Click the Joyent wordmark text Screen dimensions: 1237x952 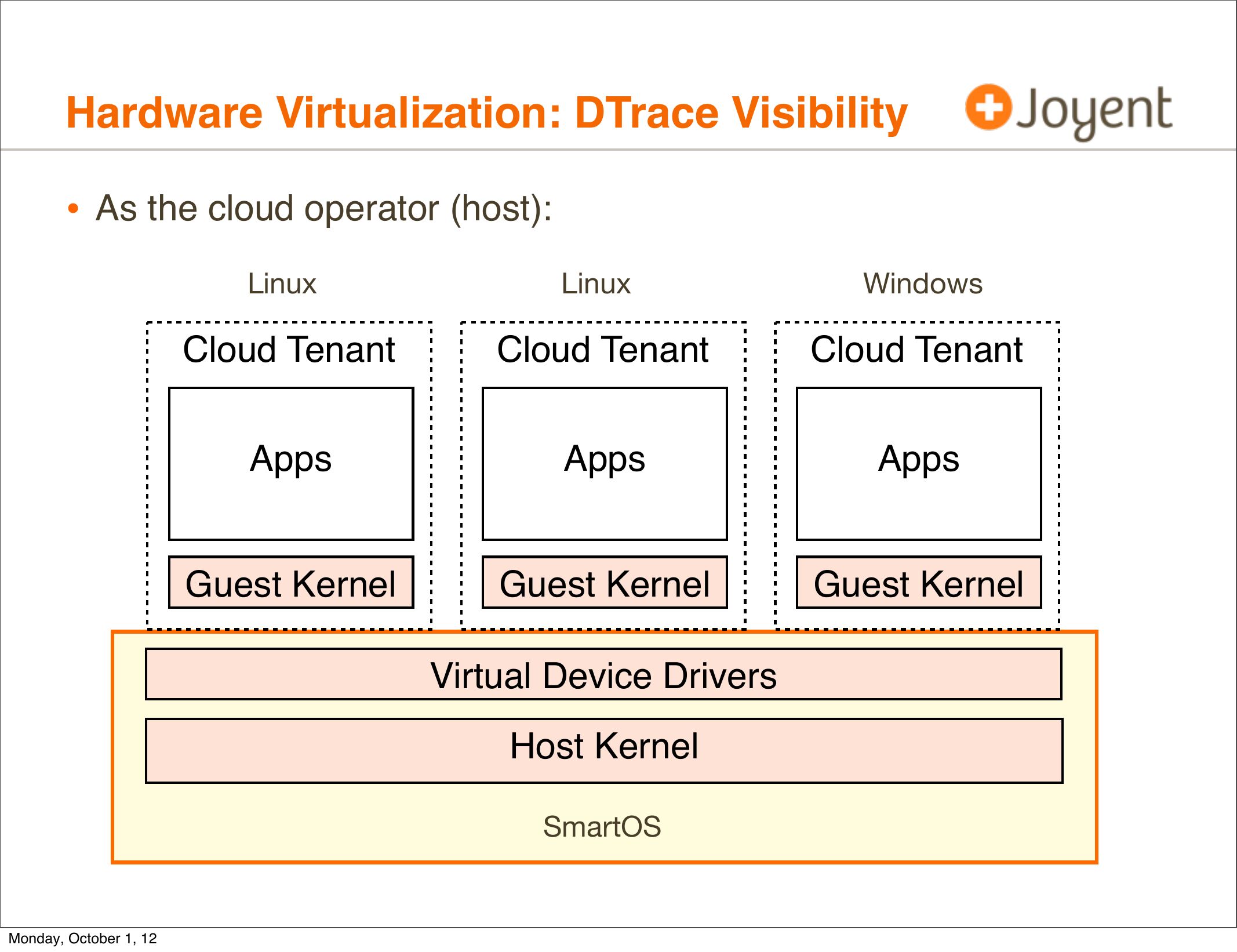tap(1094, 110)
